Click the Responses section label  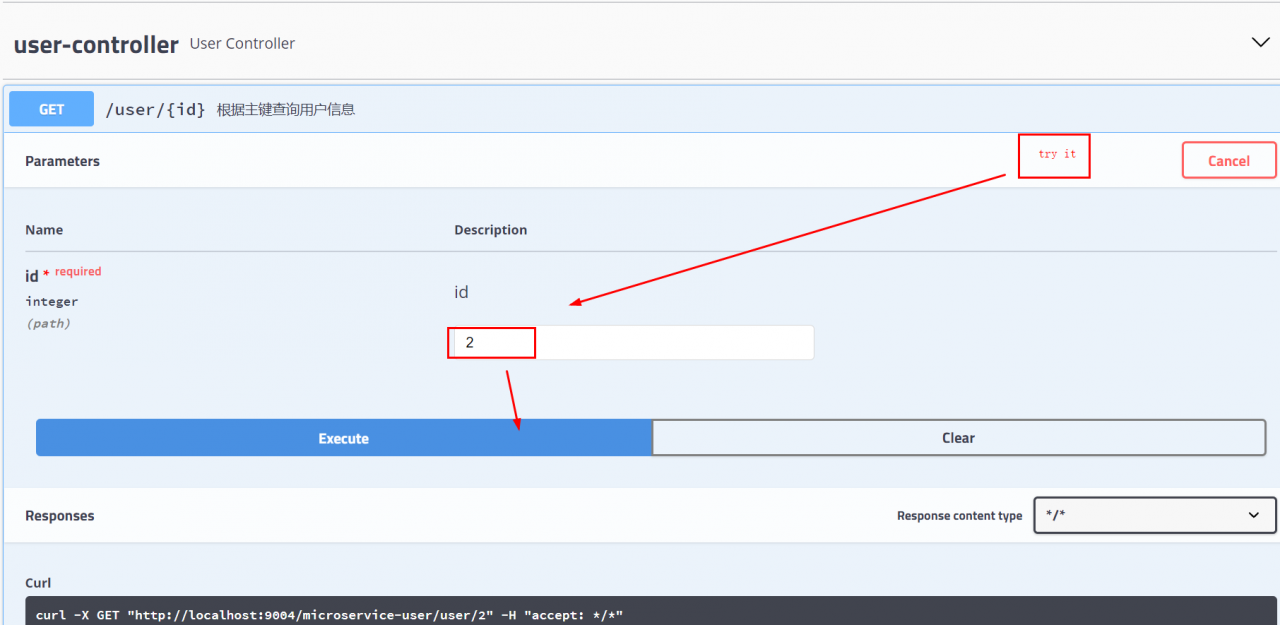point(60,516)
